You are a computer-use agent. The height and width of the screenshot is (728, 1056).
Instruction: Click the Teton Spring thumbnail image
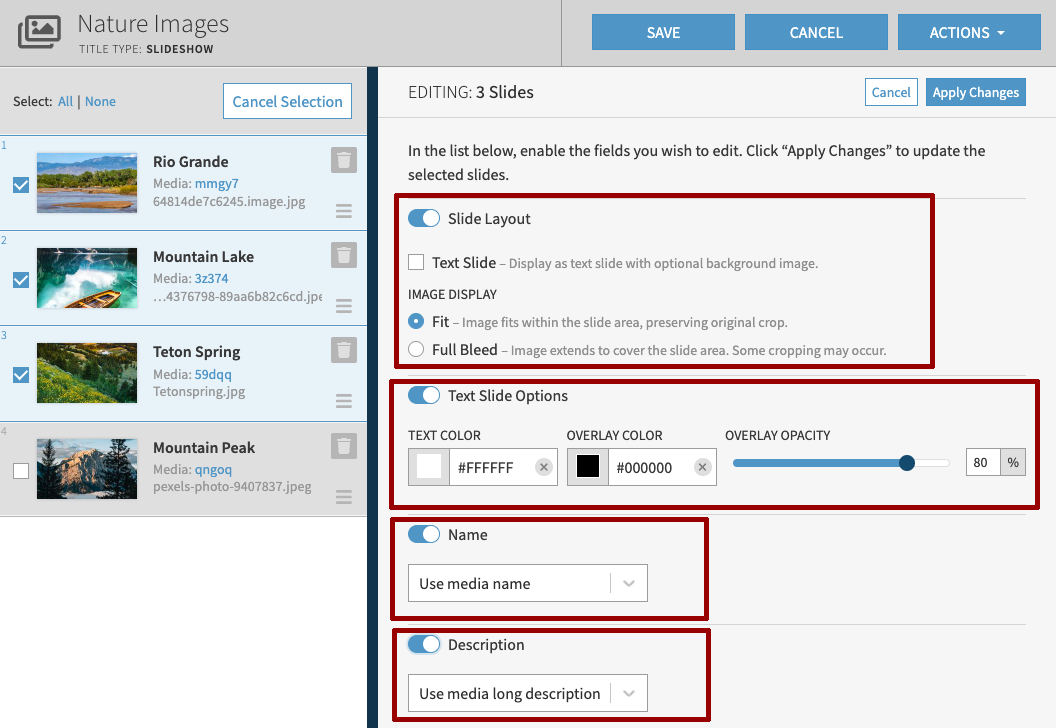(x=87, y=373)
